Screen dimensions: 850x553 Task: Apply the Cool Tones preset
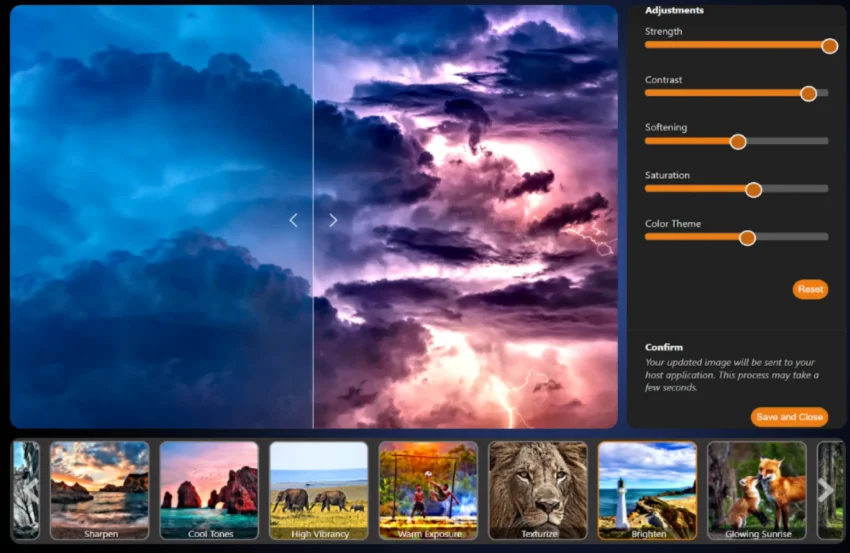coord(209,490)
